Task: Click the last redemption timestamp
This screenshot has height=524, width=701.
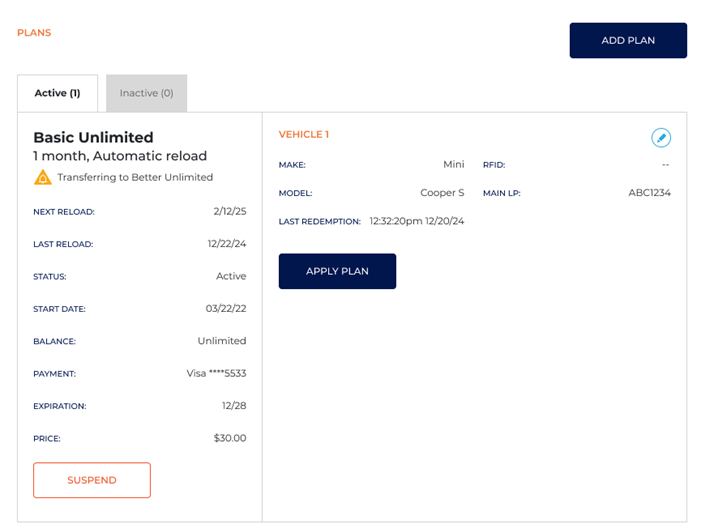Action: tap(416, 221)
